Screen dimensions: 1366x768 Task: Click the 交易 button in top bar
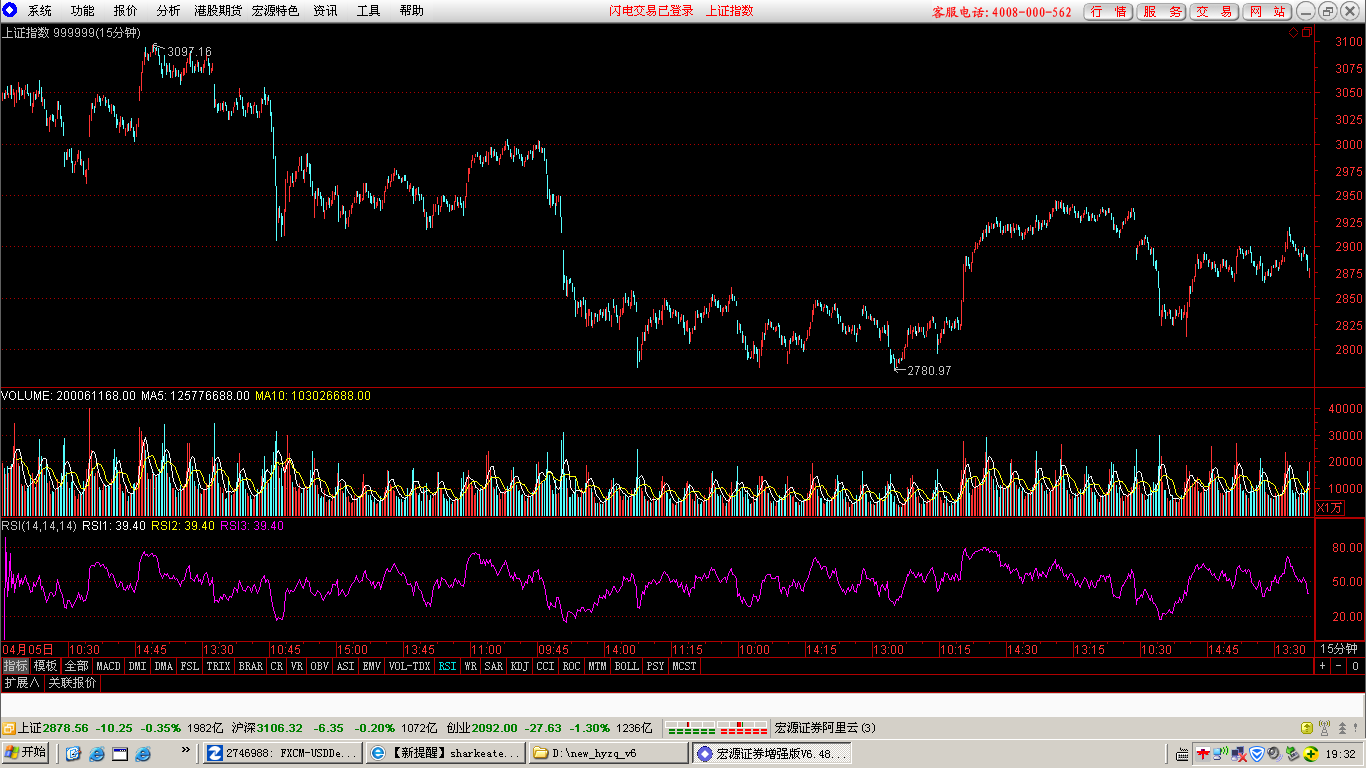click(1214, 12)
